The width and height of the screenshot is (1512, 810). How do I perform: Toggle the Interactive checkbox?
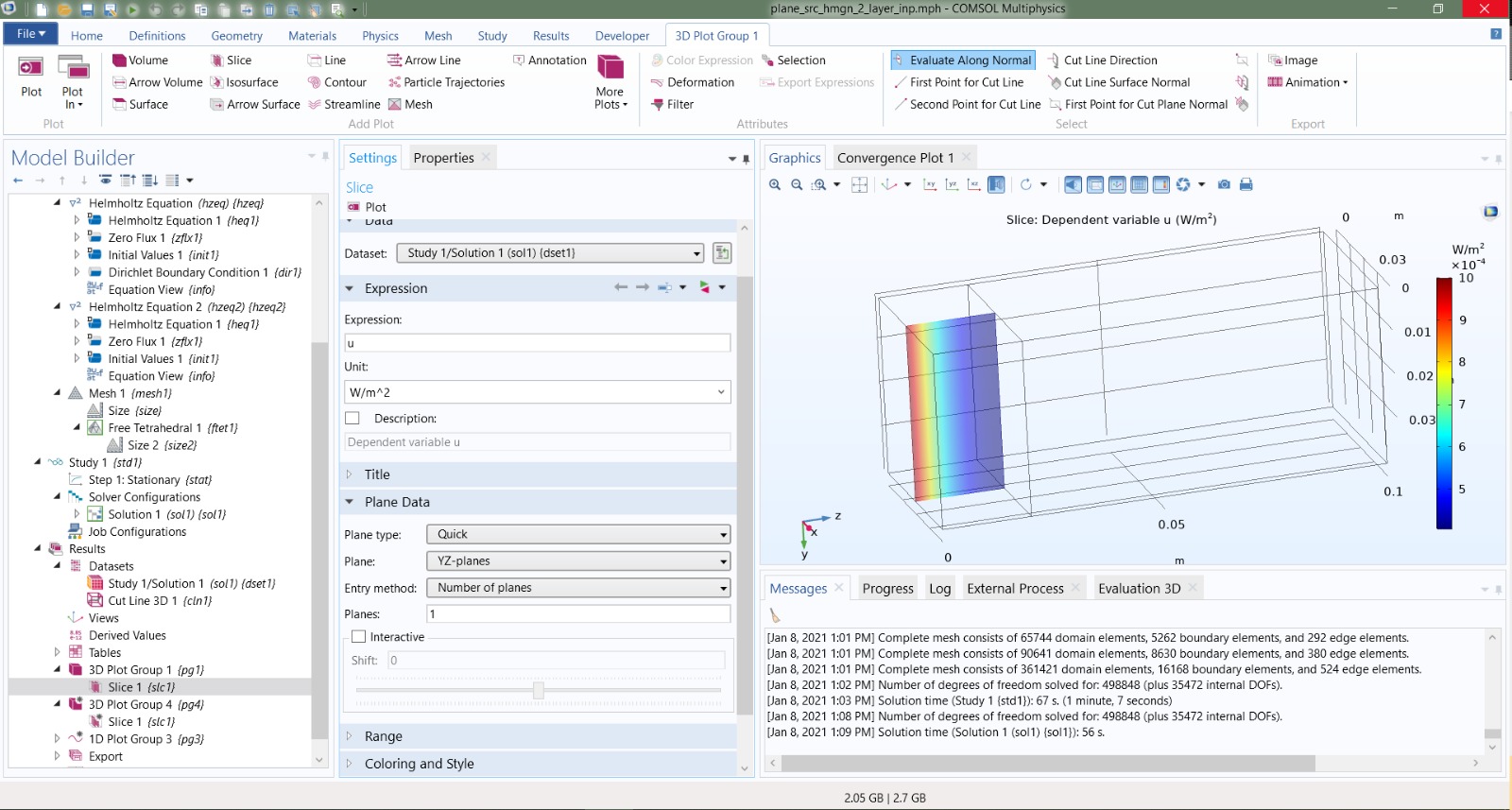tap(359, 637)
